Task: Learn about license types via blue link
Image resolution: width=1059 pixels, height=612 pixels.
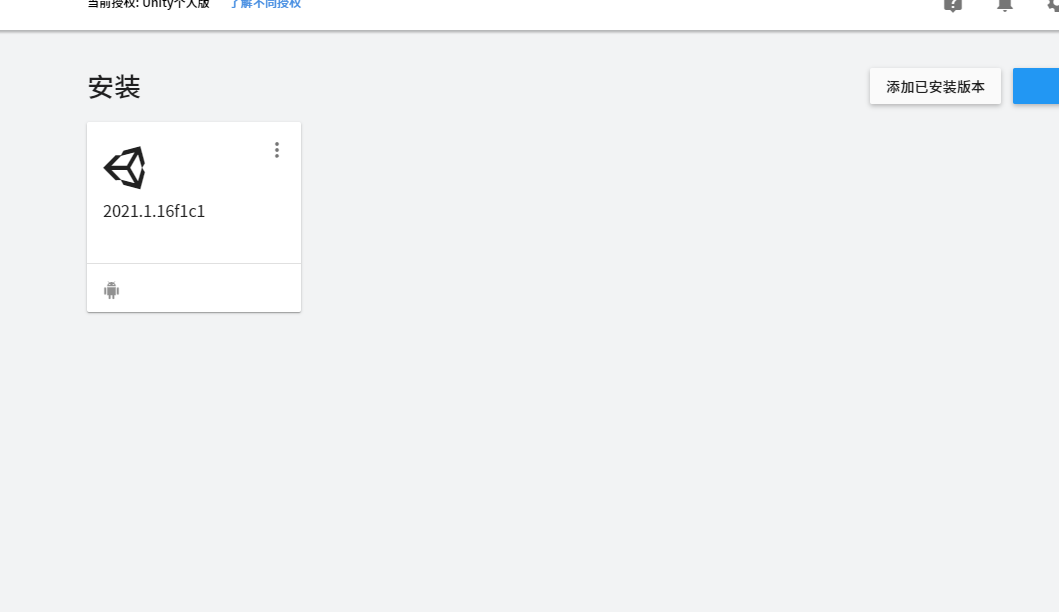Action: click(x=265, y=4)
